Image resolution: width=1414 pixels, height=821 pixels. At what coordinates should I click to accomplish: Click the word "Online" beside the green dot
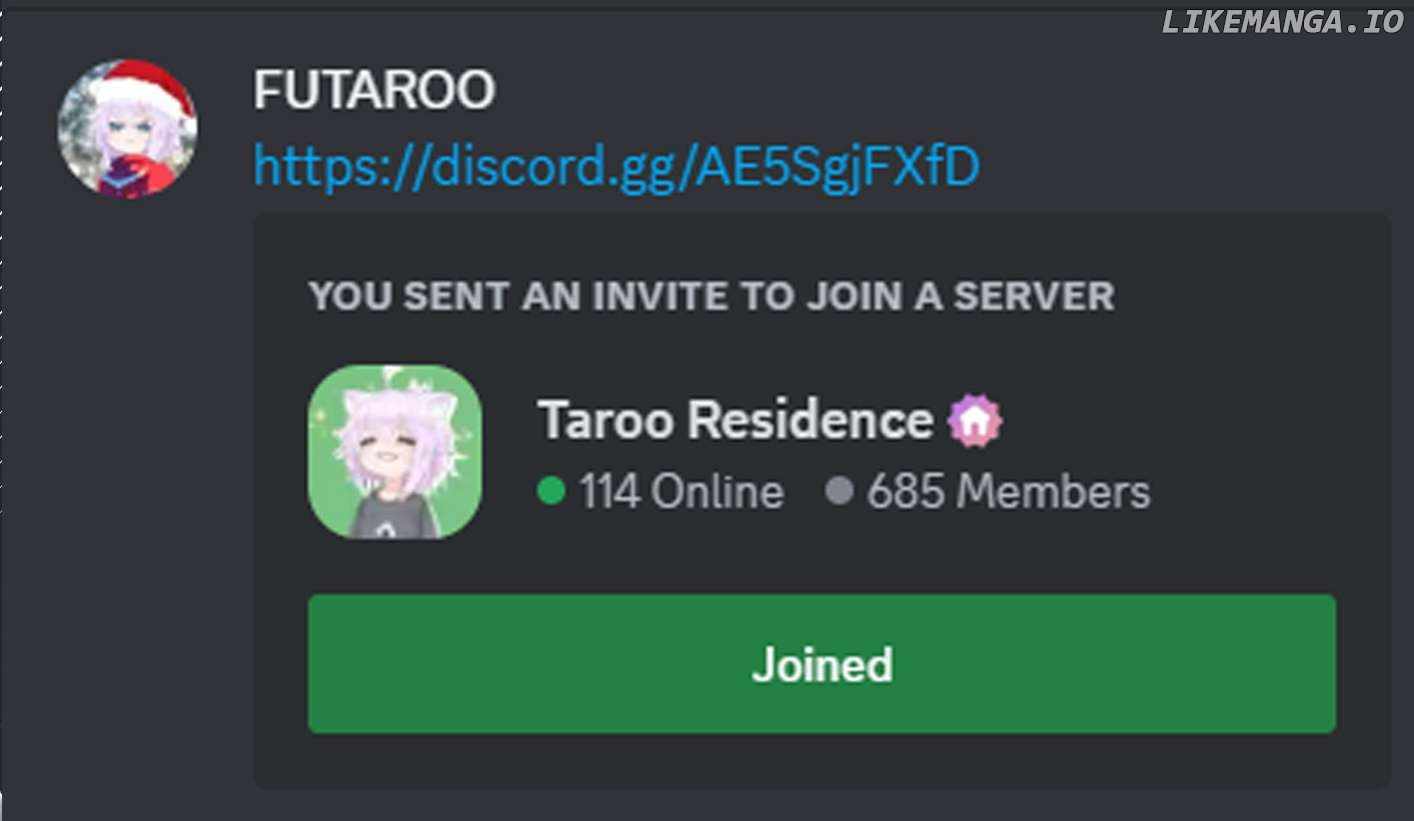[x=718, y=491]
